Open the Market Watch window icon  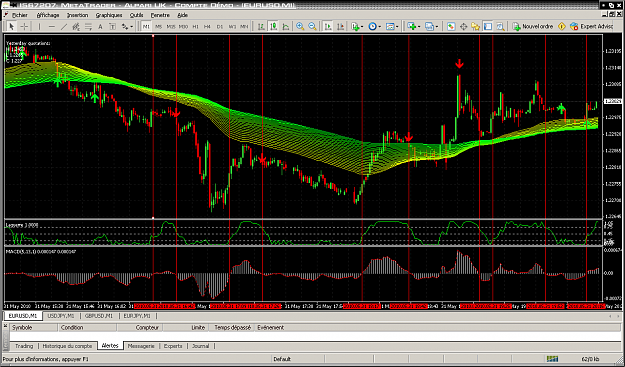(451, 27)
